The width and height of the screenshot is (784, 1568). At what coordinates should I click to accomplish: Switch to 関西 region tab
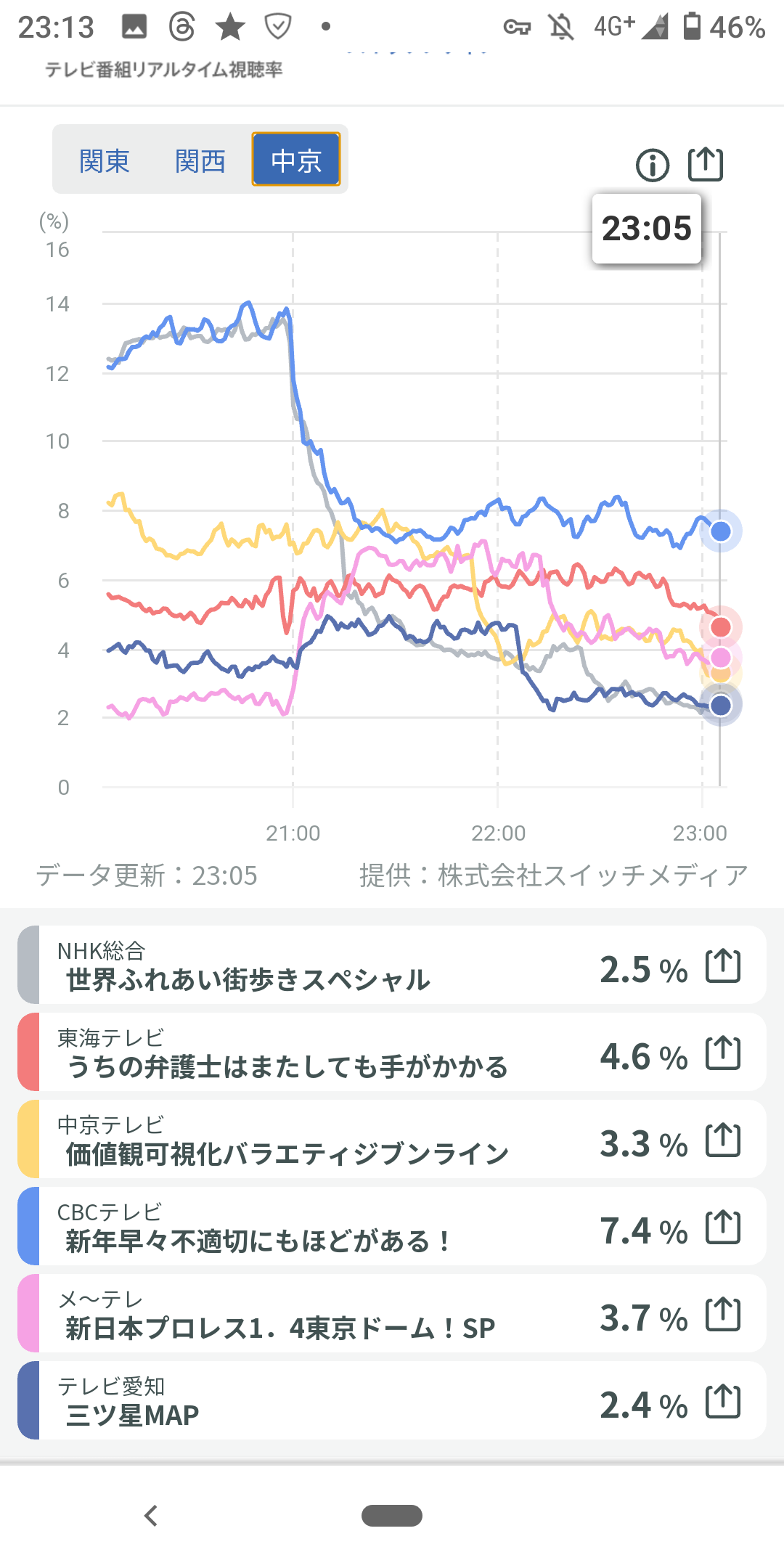tap(200, 160)
